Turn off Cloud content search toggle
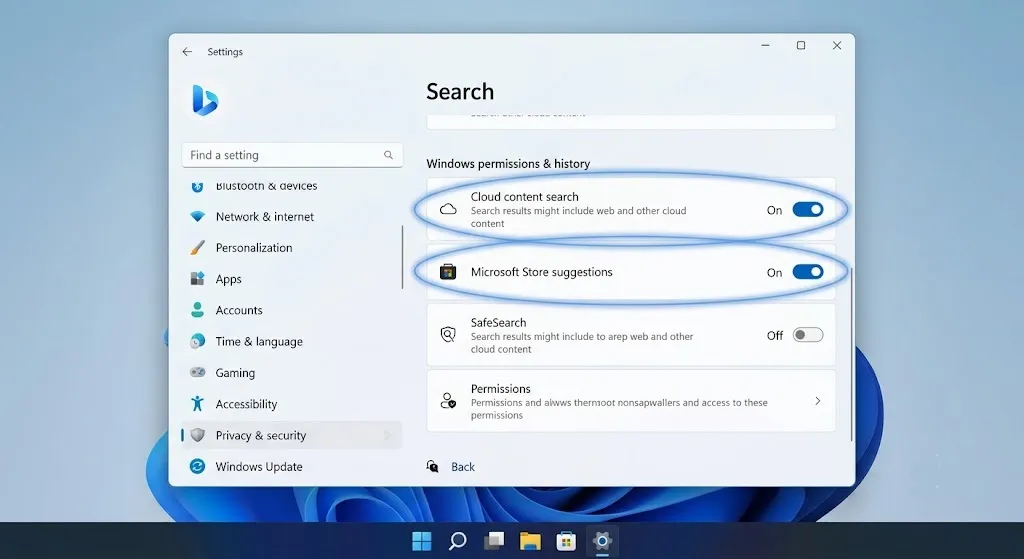 click(808, 210)
